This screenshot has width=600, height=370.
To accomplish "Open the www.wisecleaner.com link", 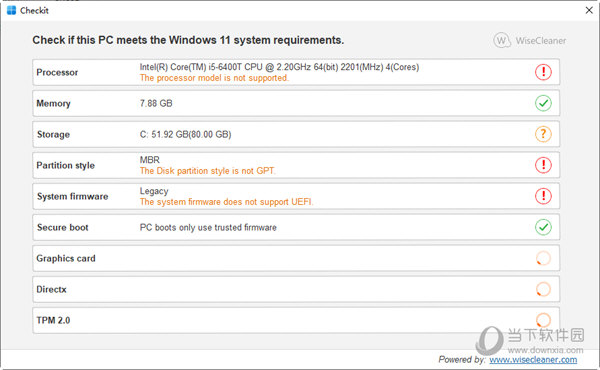I will point(533,360).
